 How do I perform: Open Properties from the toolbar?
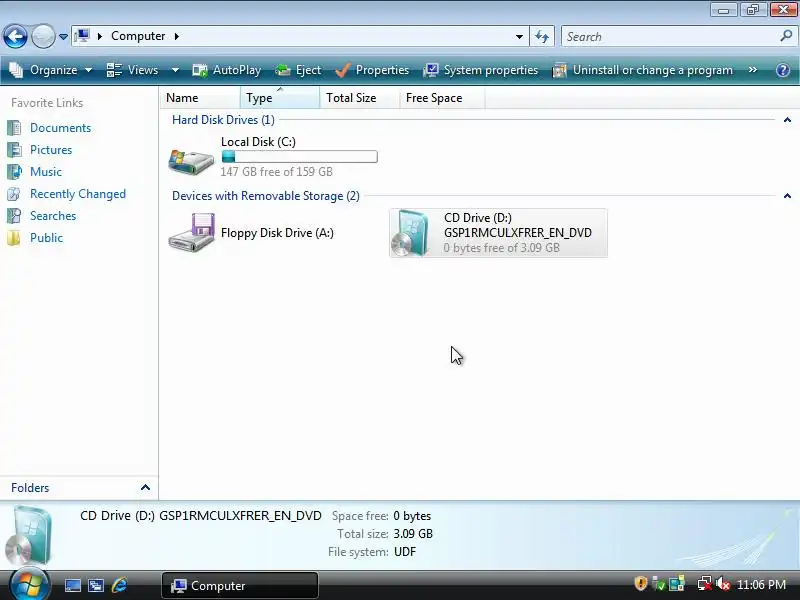(x=372, y=70)
